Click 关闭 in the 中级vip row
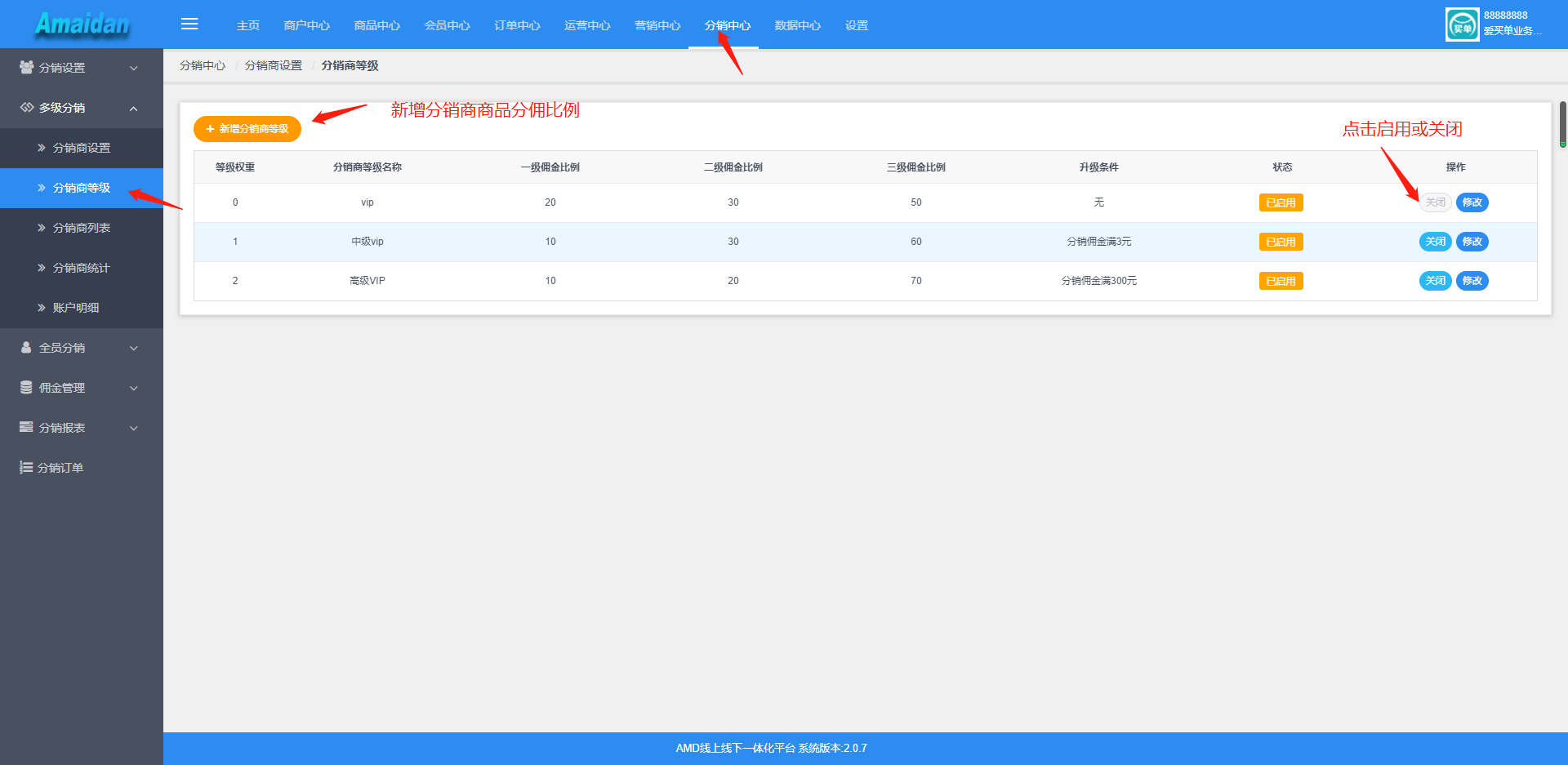This screenshot has height=765, width=1568. (1435, 242)
